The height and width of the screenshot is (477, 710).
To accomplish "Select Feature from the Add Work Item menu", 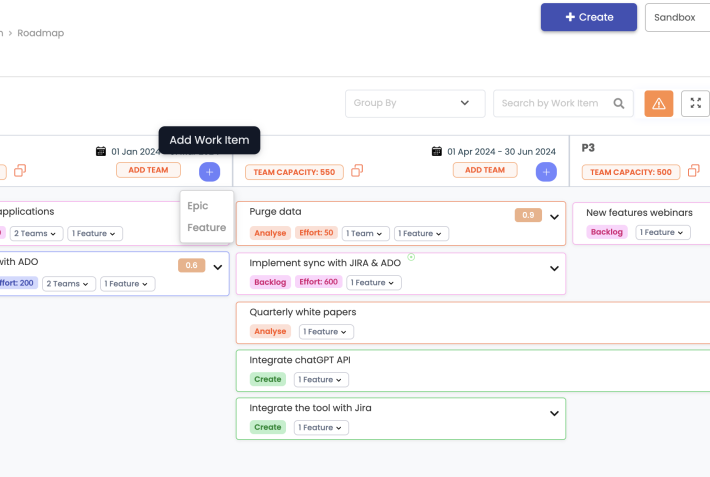I will point(206,227).
